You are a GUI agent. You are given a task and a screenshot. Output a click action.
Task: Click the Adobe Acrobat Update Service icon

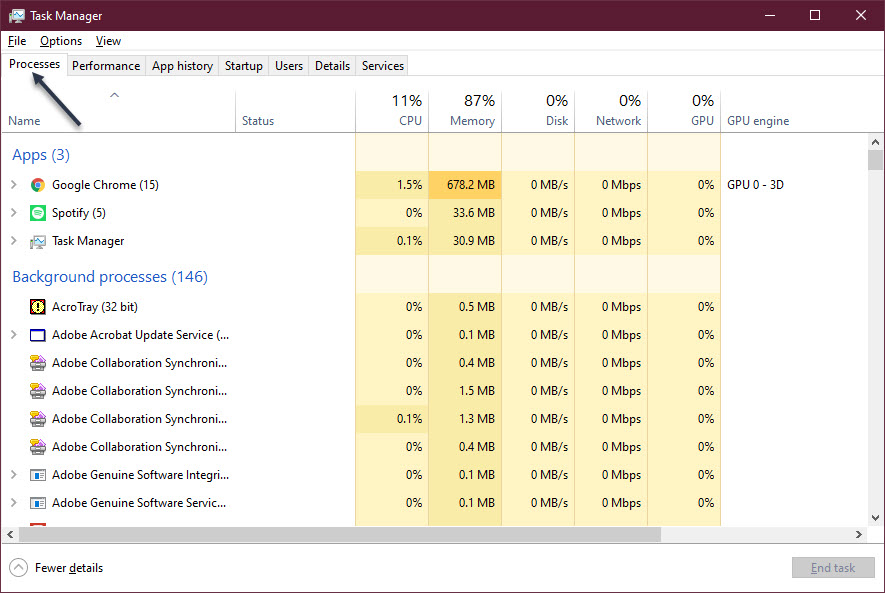(x=38, y=335)
